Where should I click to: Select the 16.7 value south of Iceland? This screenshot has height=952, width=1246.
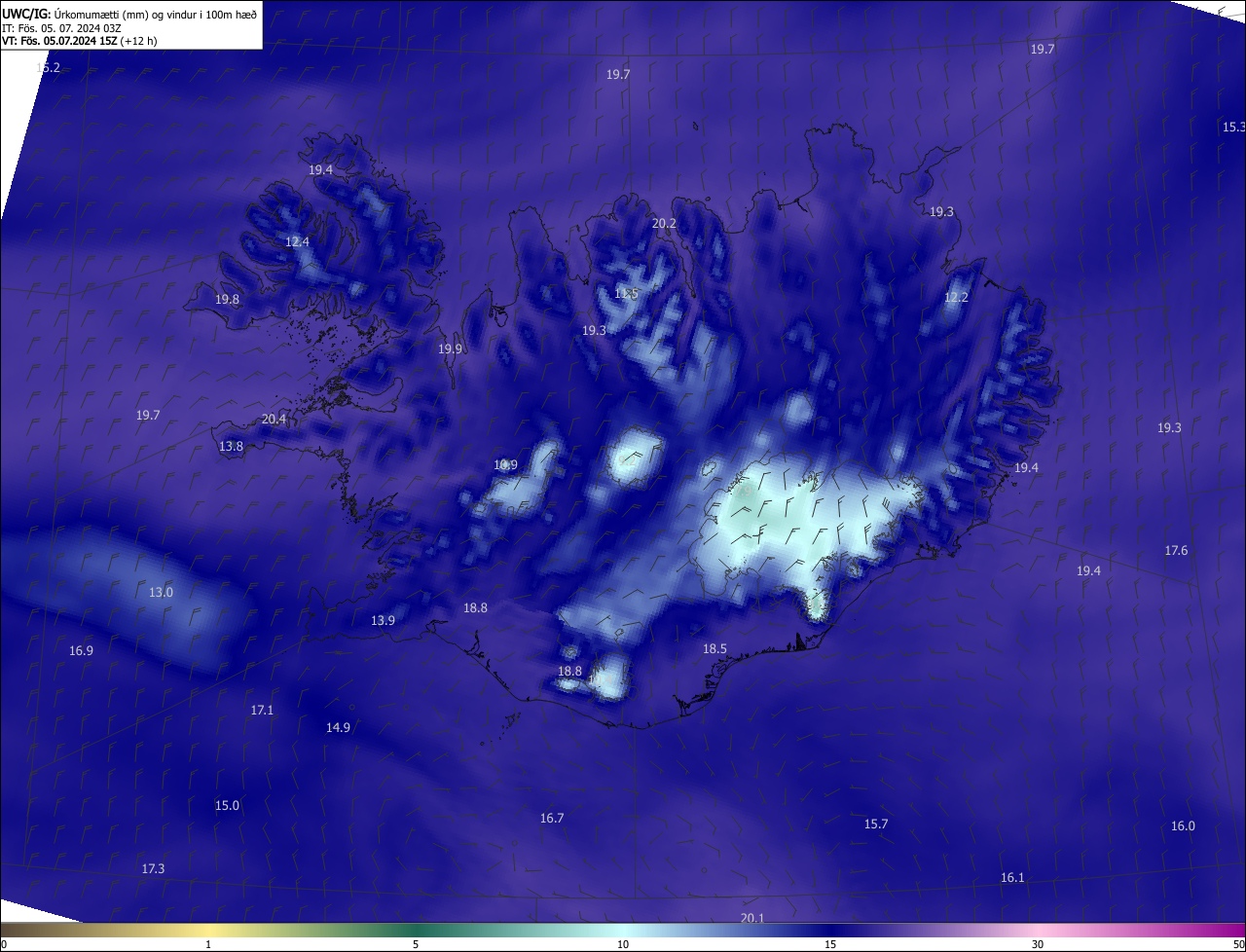[x=552, y=819]
